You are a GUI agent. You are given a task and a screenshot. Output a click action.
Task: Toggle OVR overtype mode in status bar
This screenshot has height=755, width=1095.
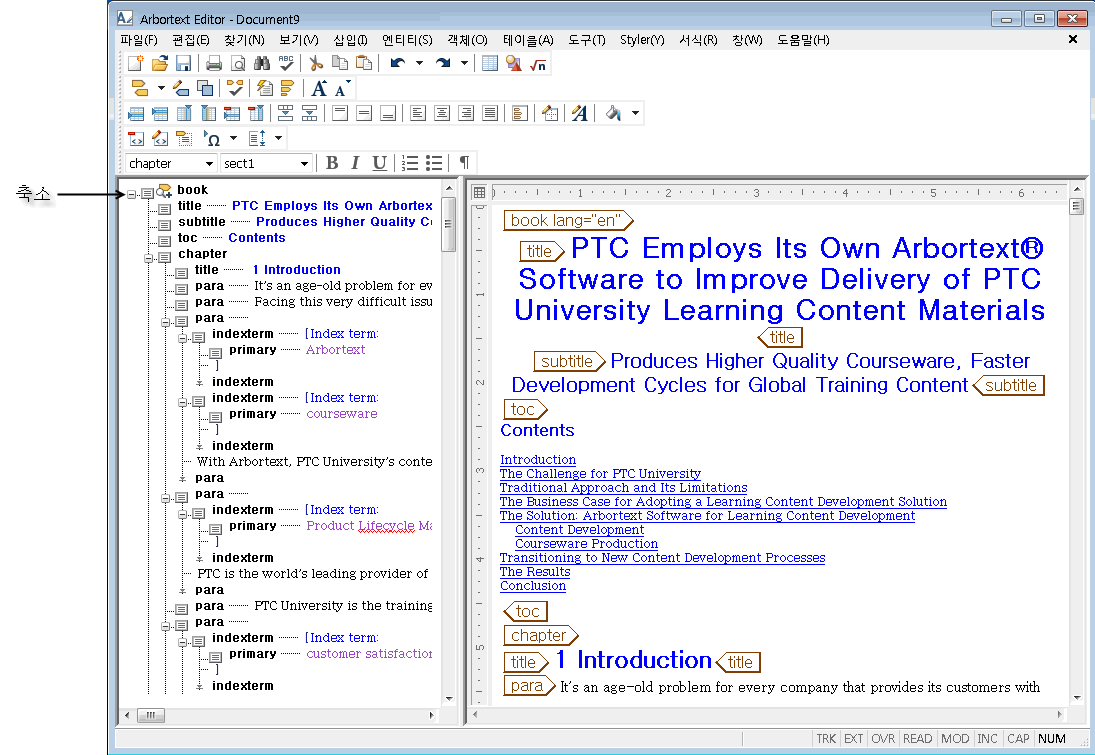[x=883, y=738]
